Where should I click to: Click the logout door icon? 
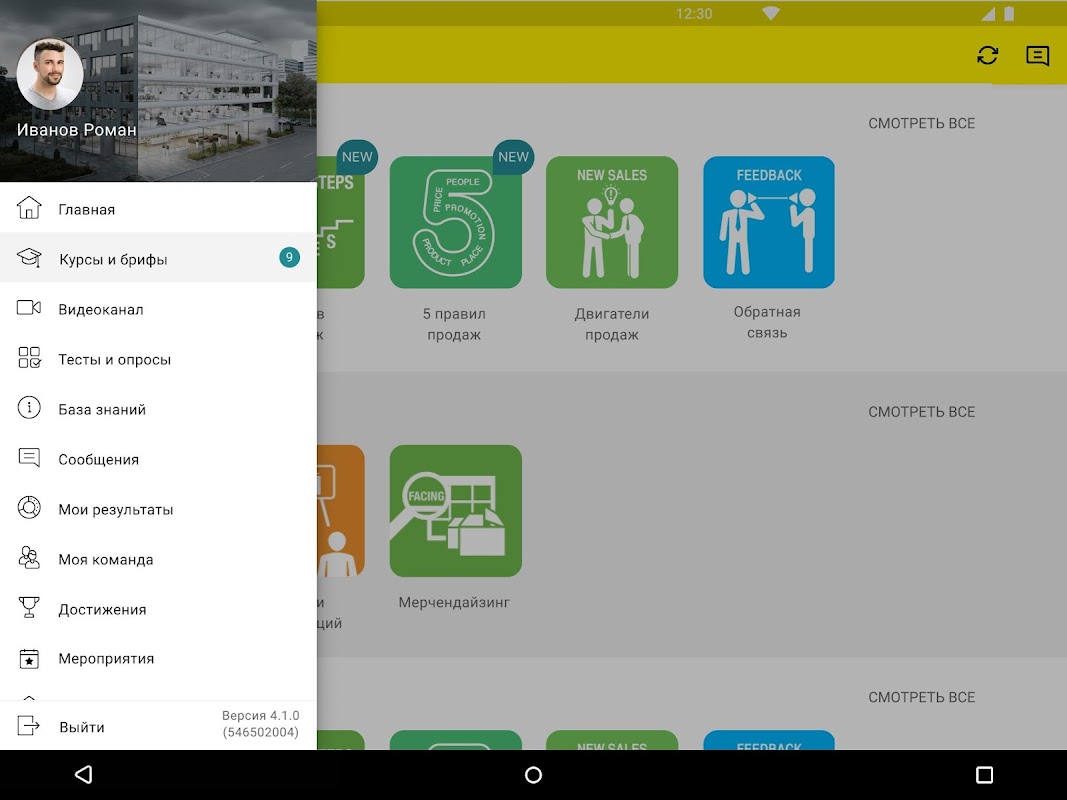29,726
